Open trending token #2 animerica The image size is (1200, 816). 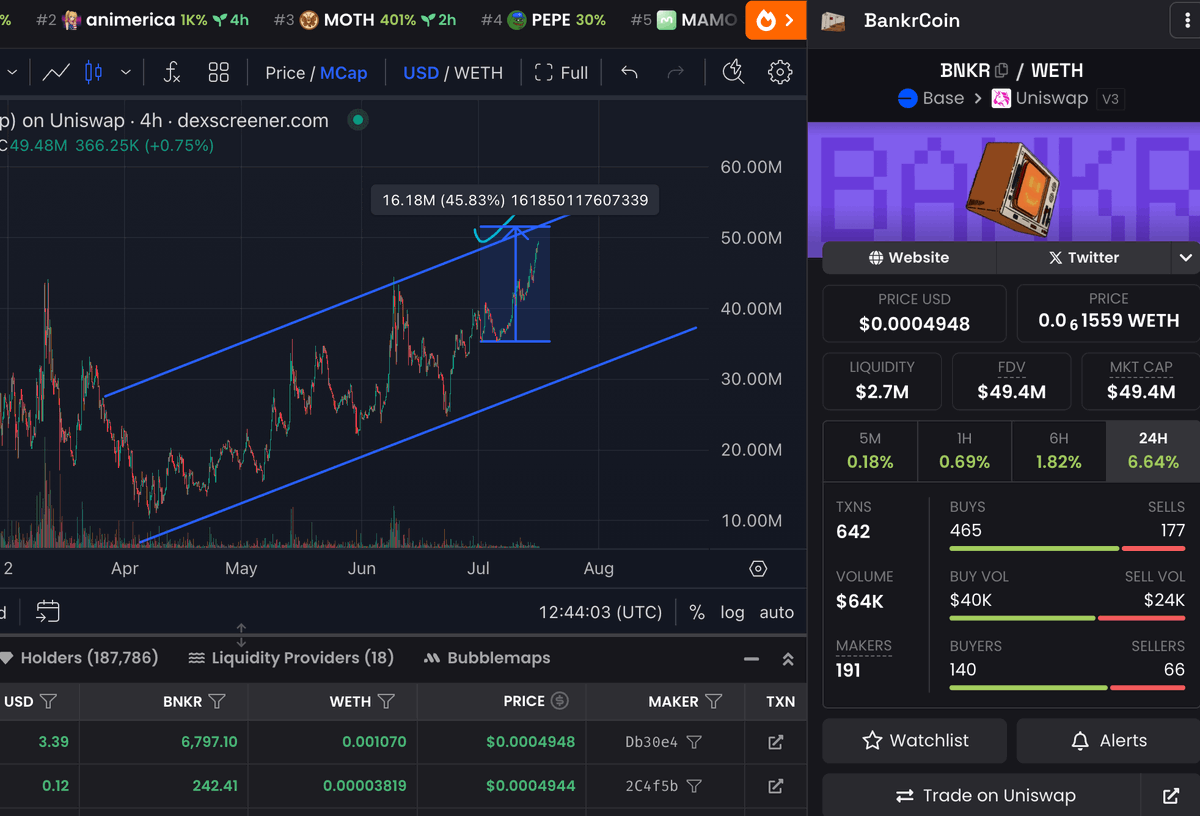[x=143, y=20]
